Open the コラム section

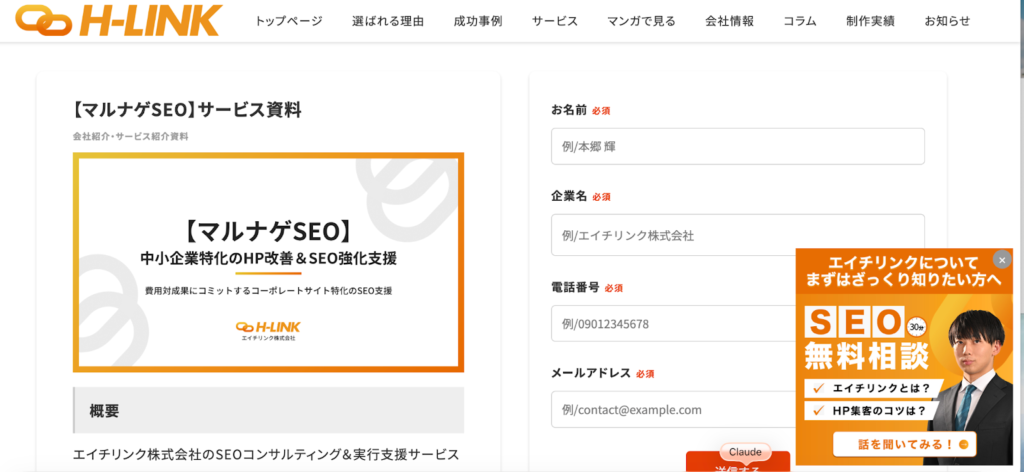pos(800,21)
